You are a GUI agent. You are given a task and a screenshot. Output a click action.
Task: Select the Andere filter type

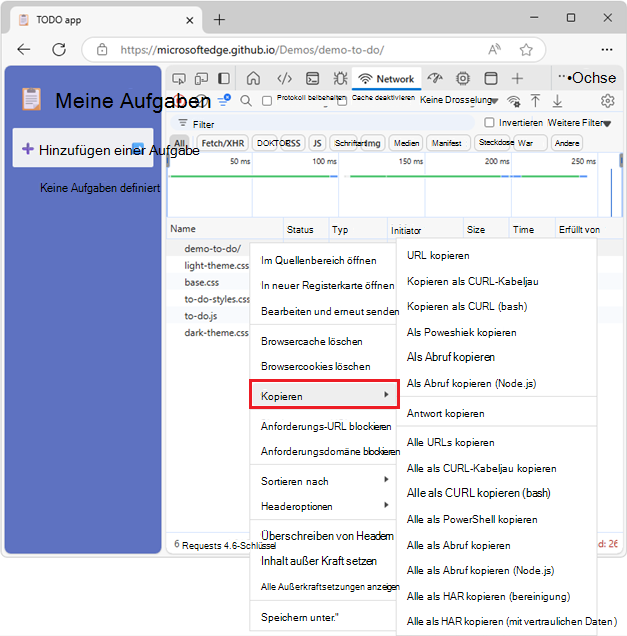(x=567, y=143)
